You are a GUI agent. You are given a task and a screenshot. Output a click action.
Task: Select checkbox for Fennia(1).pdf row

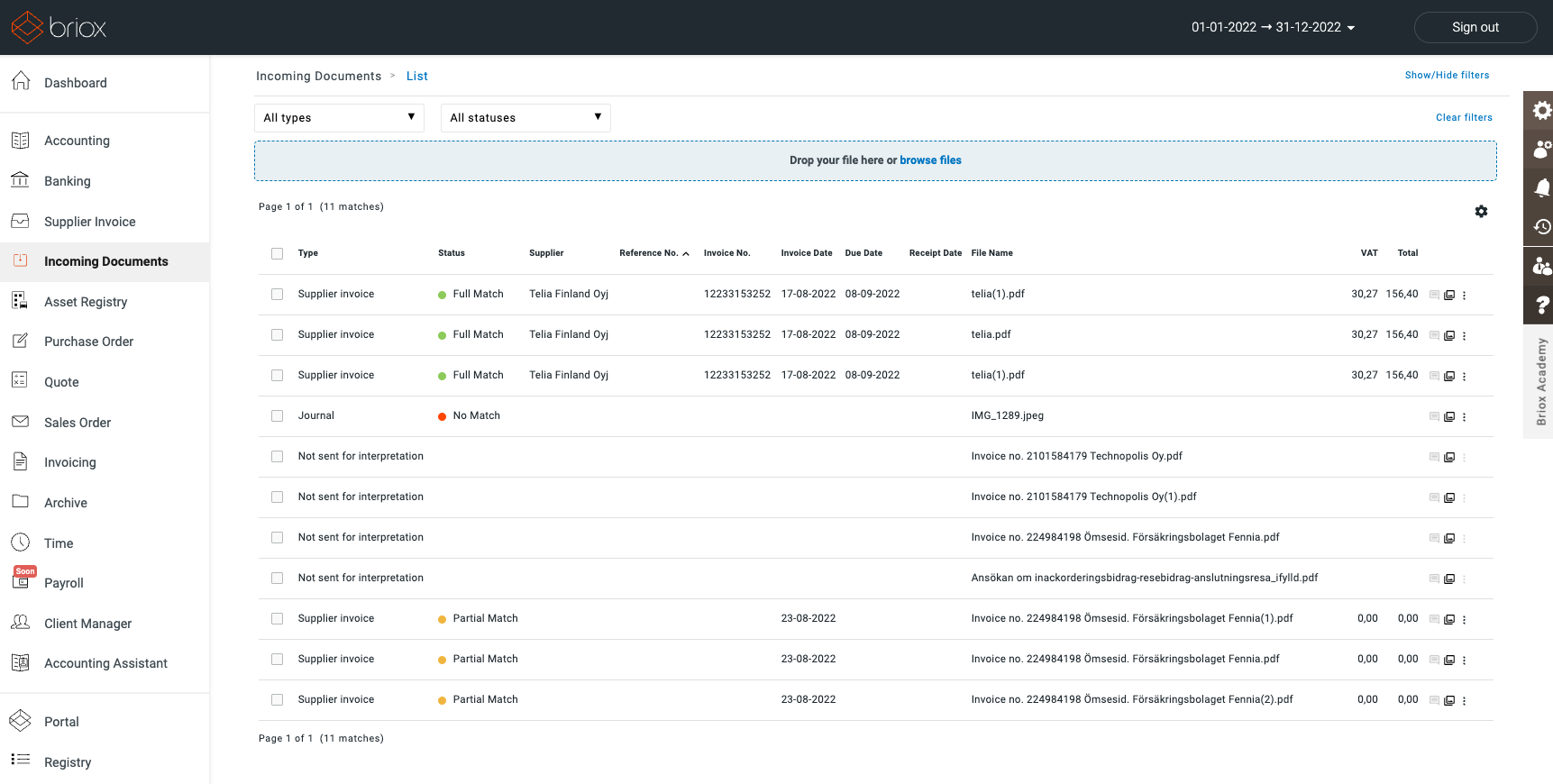(x=277, y=618)
